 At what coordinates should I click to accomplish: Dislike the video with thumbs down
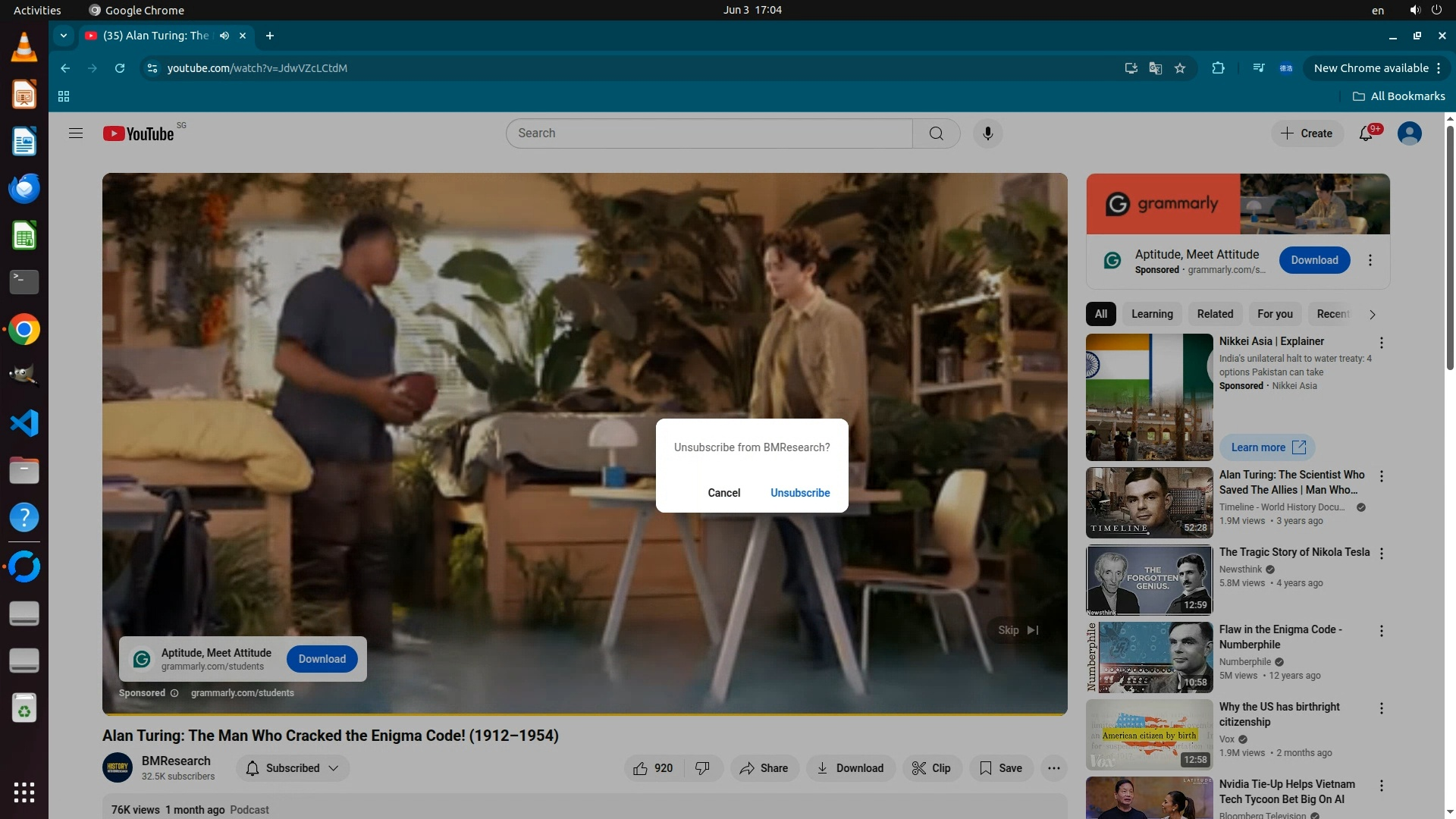click(703, 768)
